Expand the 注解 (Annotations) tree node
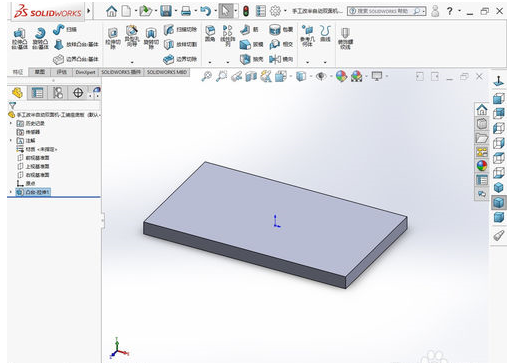Viewport: 524px width, 363px height. point(11,140)
